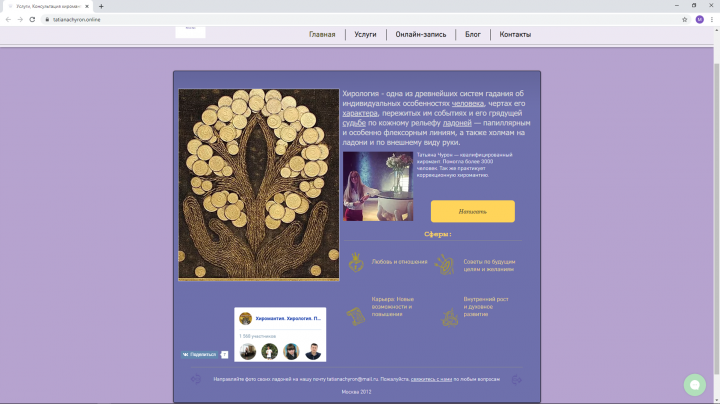Click the yellow Написать button
This screenshot has width=720, height=404.
point(472,211)
